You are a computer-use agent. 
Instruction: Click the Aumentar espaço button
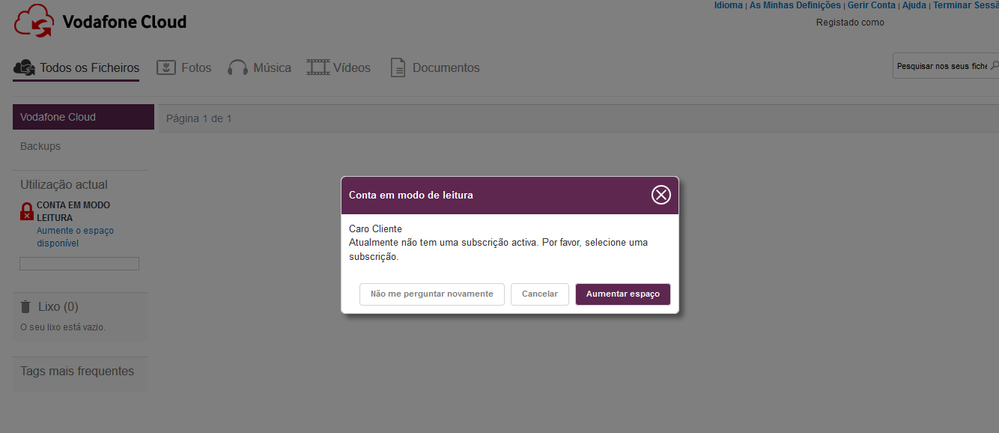[x=622, y=294]
